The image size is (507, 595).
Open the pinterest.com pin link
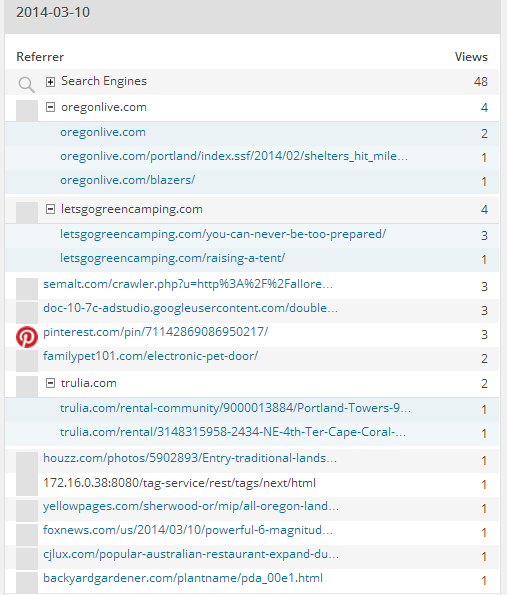tap(156, 332)
